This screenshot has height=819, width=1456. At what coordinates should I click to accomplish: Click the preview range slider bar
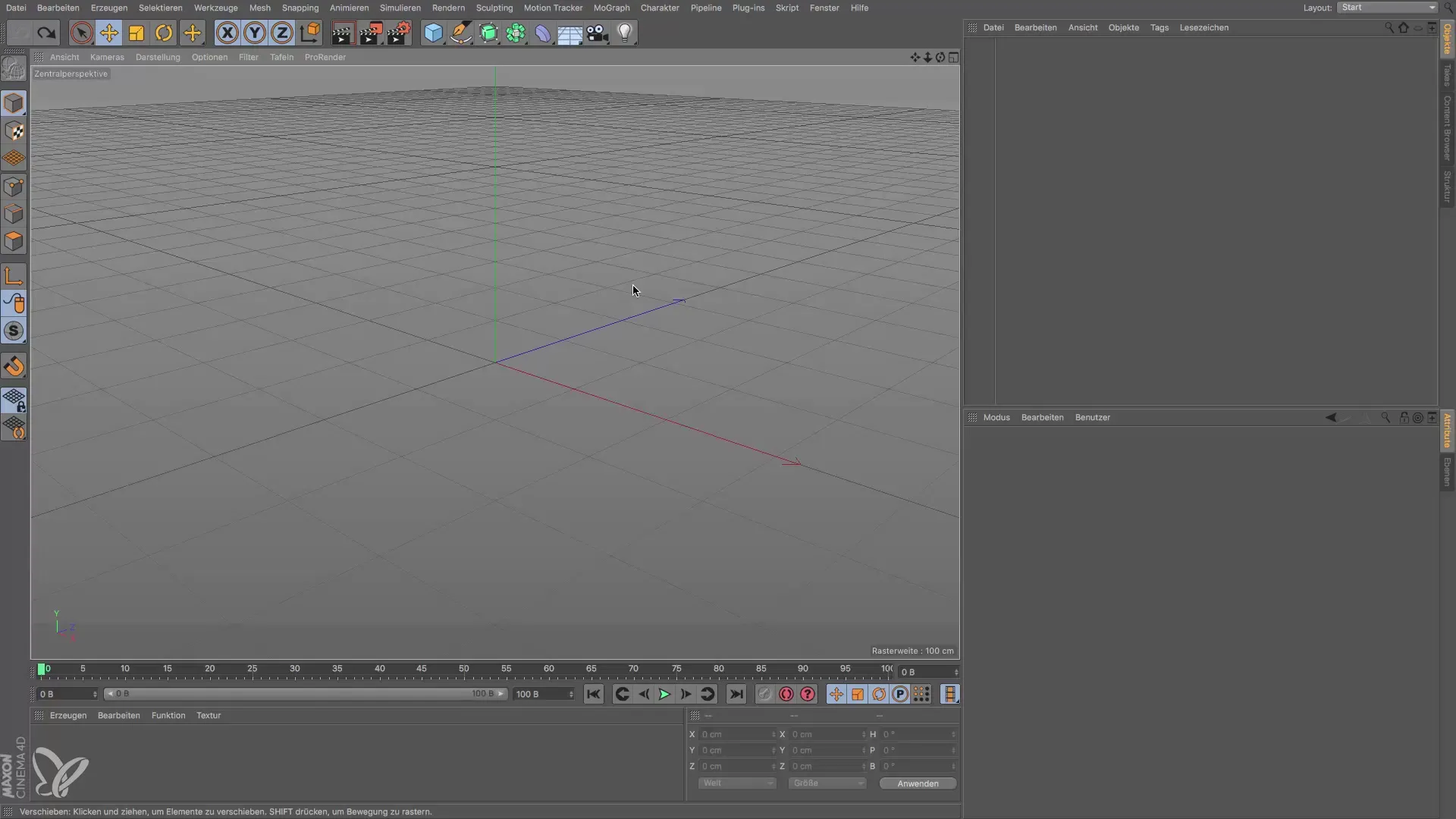305,694
